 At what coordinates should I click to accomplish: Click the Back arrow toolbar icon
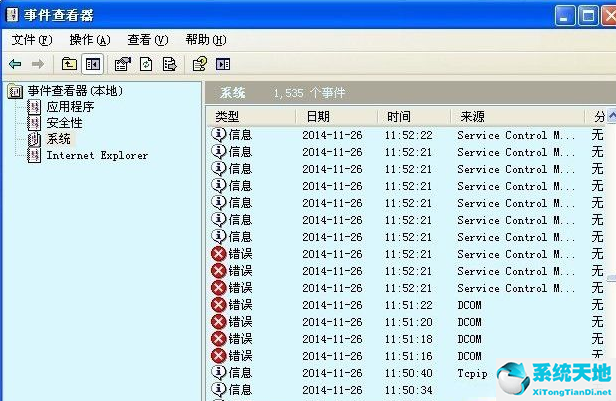pyautogui.click(x=15, y=64)
